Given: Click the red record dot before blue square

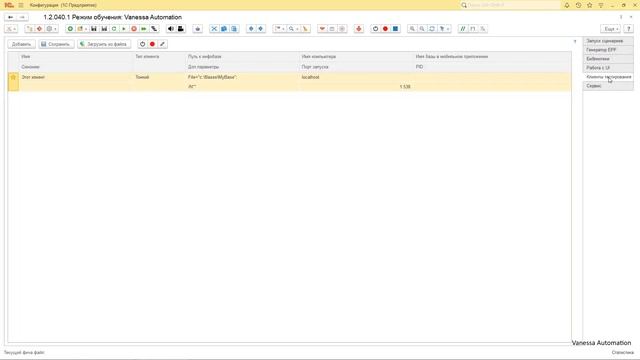Looking at the screenshot, I should point(385,29).
